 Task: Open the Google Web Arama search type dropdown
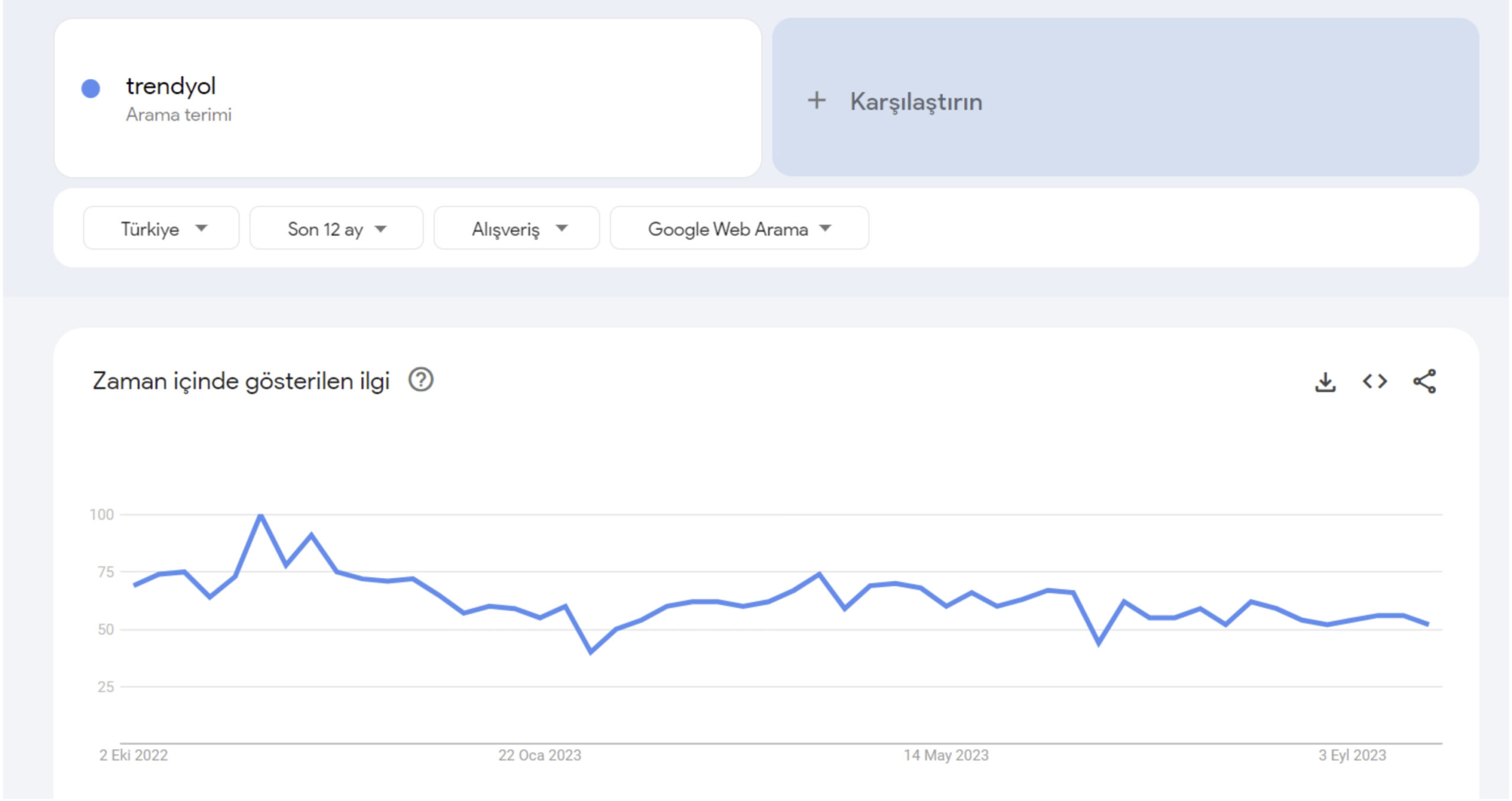tap(739, 229)
